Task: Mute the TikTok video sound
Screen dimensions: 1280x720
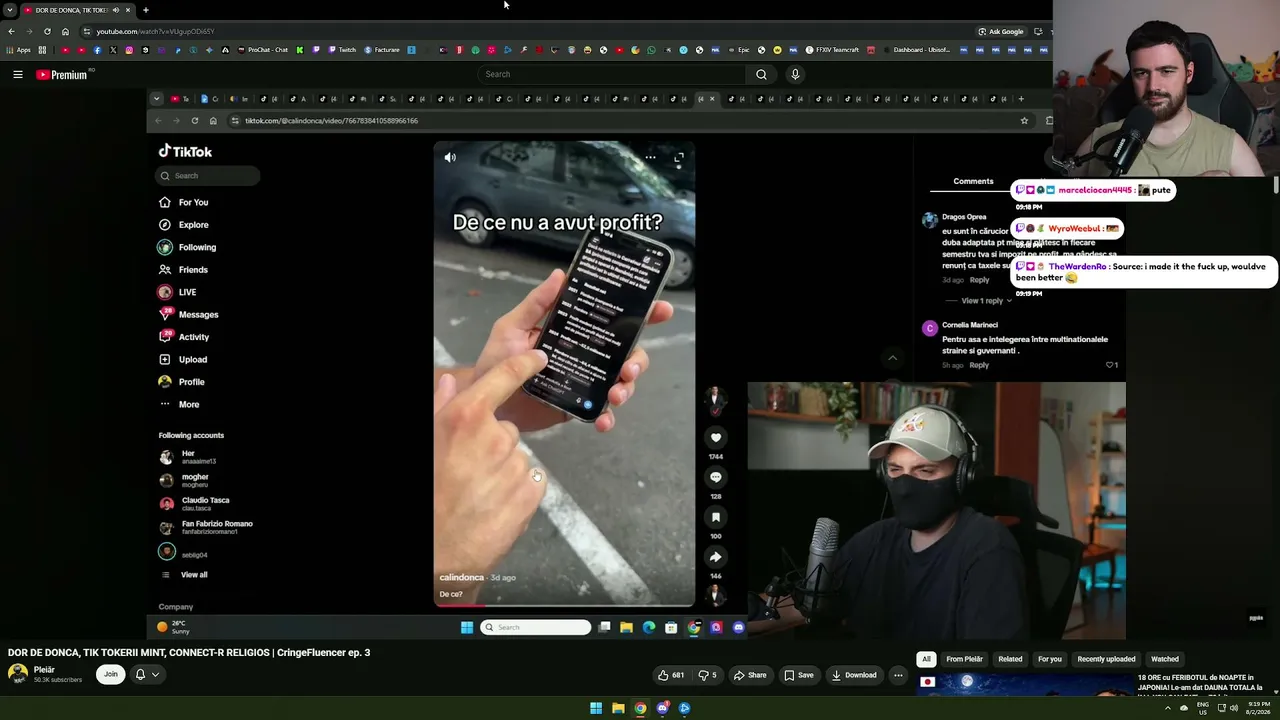Action: point(450,157)
